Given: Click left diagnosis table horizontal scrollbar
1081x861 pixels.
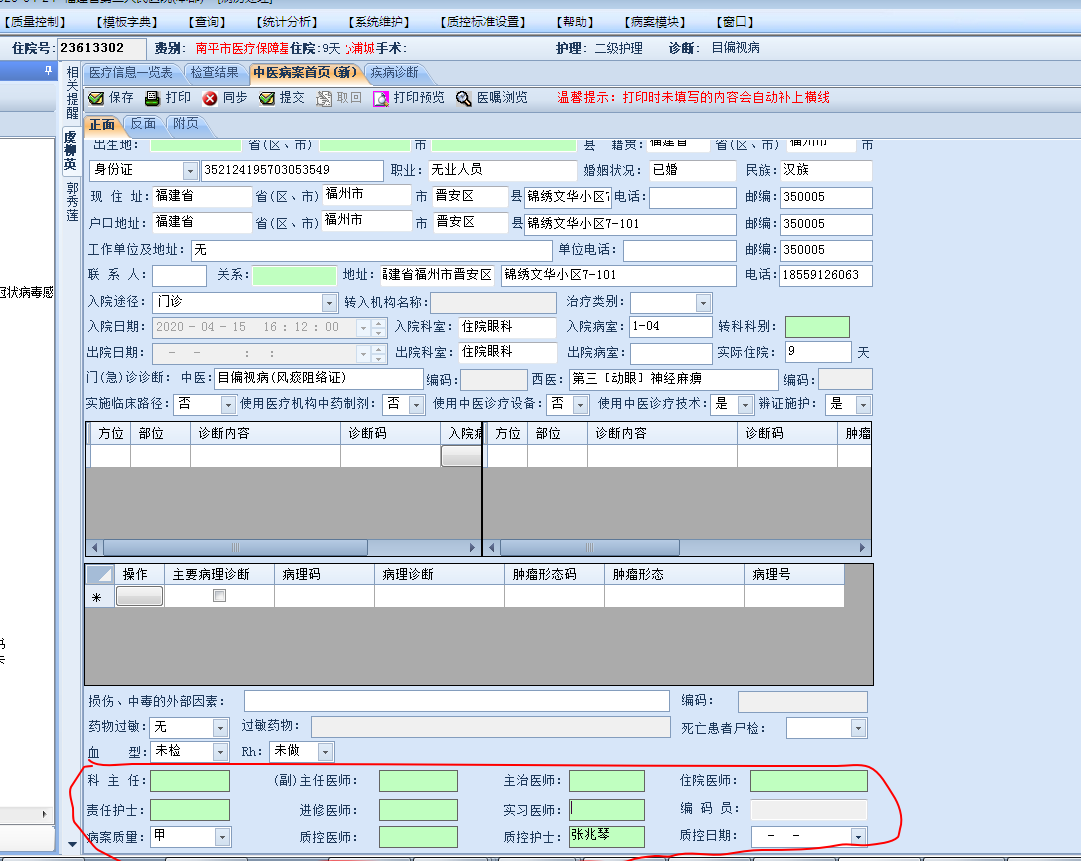Looking at the screenshot, I should 235,547.
